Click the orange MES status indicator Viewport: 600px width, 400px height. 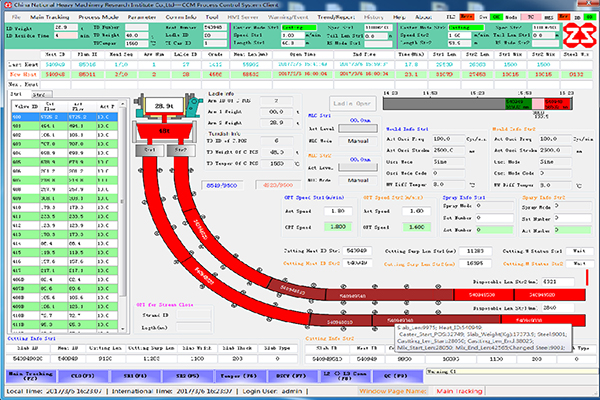pos(564,17)
